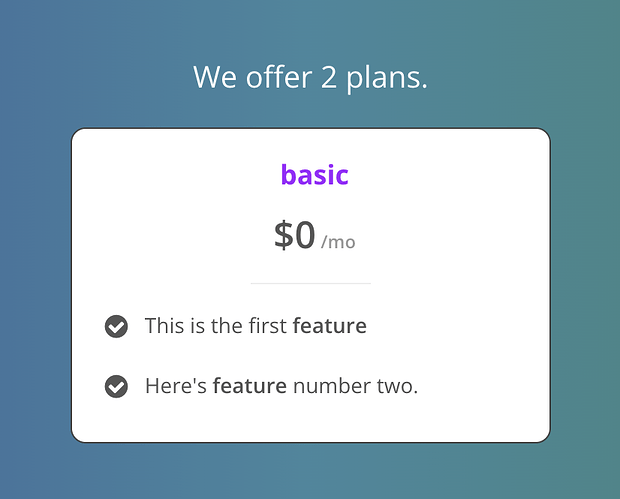Click the thin divider line below price

(x=310, y=284)
